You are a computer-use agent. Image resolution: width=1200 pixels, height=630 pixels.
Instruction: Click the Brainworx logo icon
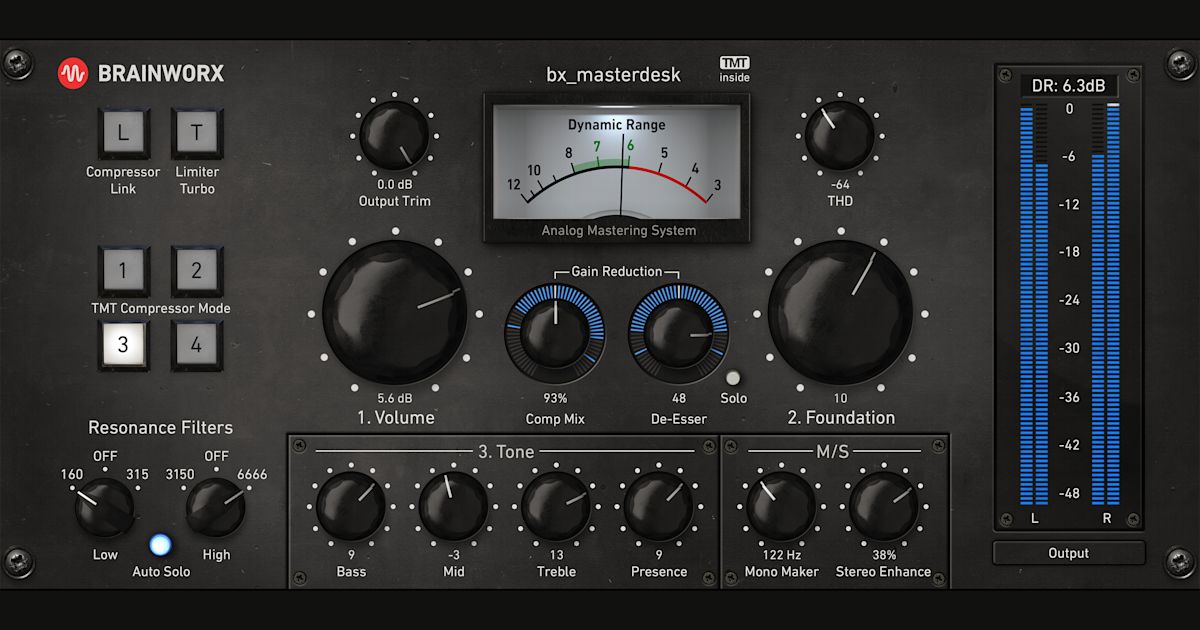click(x=73, y=72)
